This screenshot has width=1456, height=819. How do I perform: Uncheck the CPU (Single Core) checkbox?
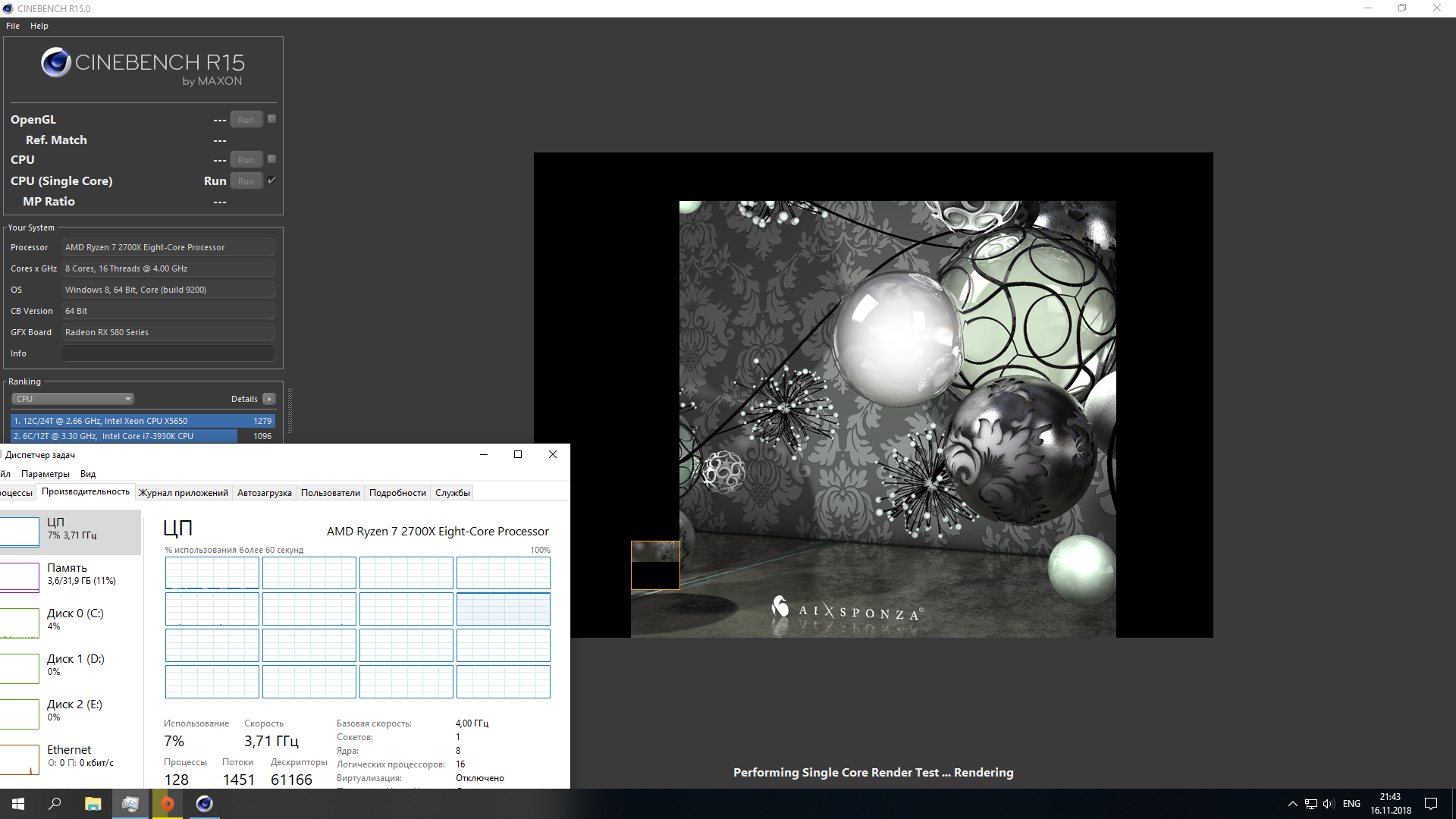271,180
